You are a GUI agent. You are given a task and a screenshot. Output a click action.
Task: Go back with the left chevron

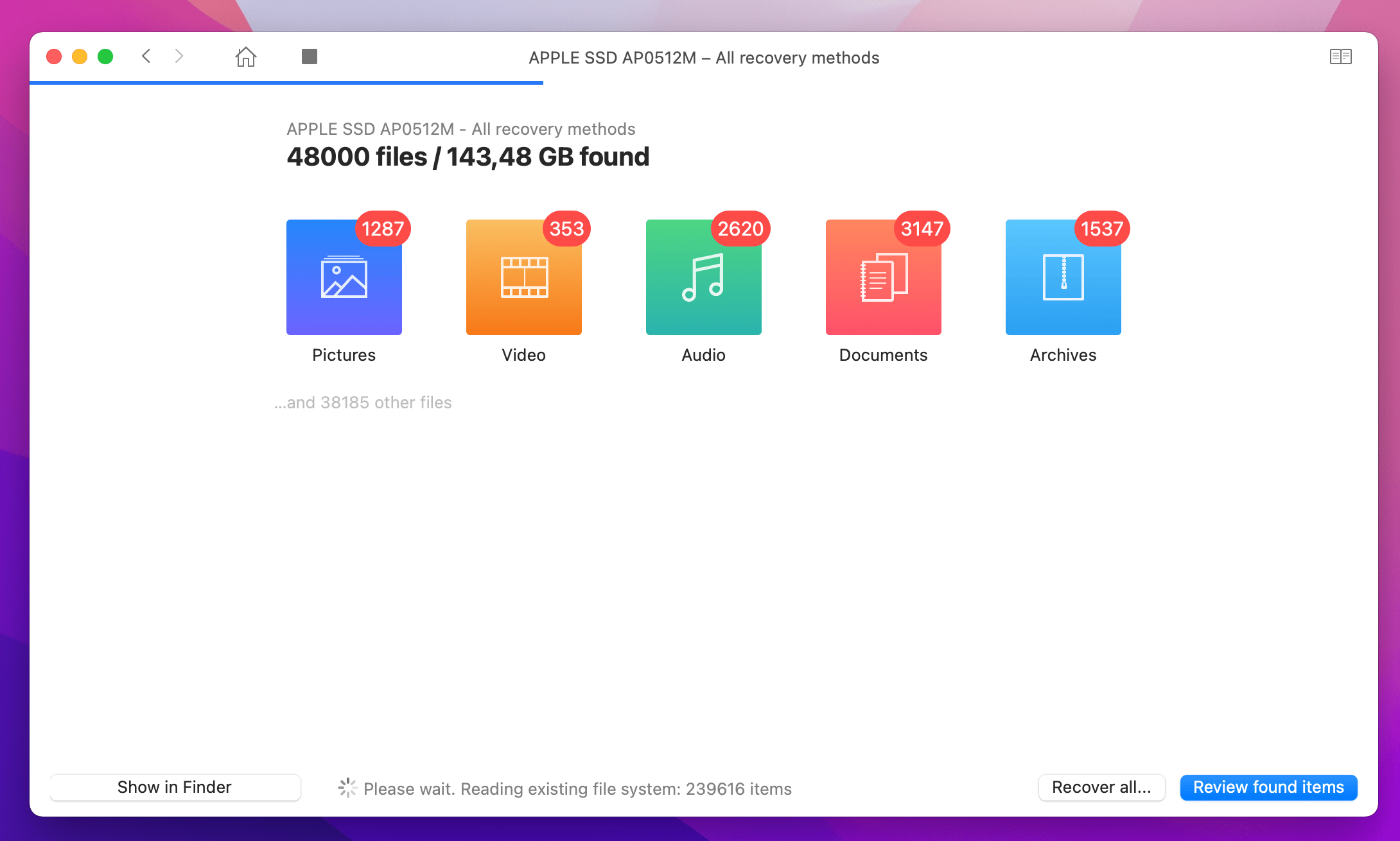tap(146, 56)
